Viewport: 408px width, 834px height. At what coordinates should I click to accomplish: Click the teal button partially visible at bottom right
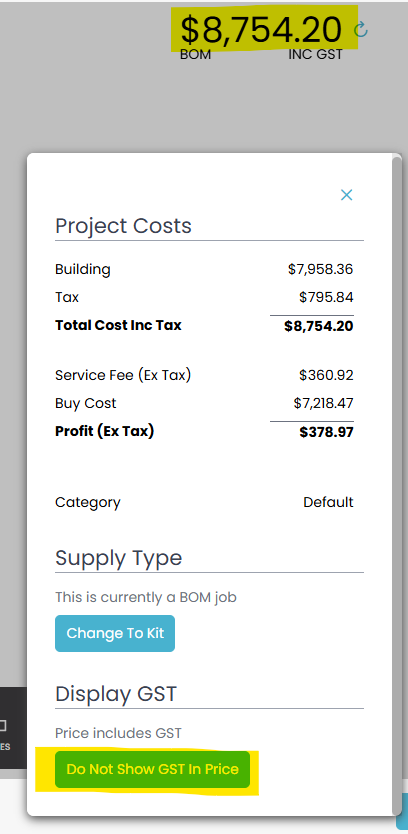pyautogui.click(x=402, y=812)
